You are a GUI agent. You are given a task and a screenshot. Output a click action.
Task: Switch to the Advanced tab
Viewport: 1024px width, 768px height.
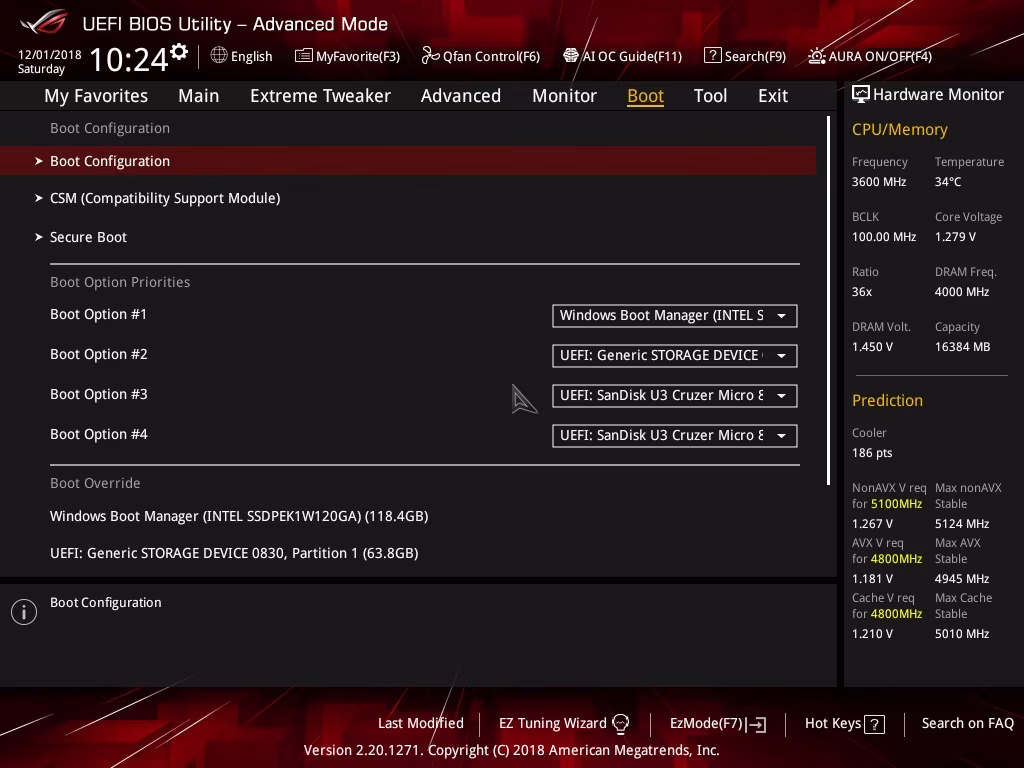click(460, 96)
